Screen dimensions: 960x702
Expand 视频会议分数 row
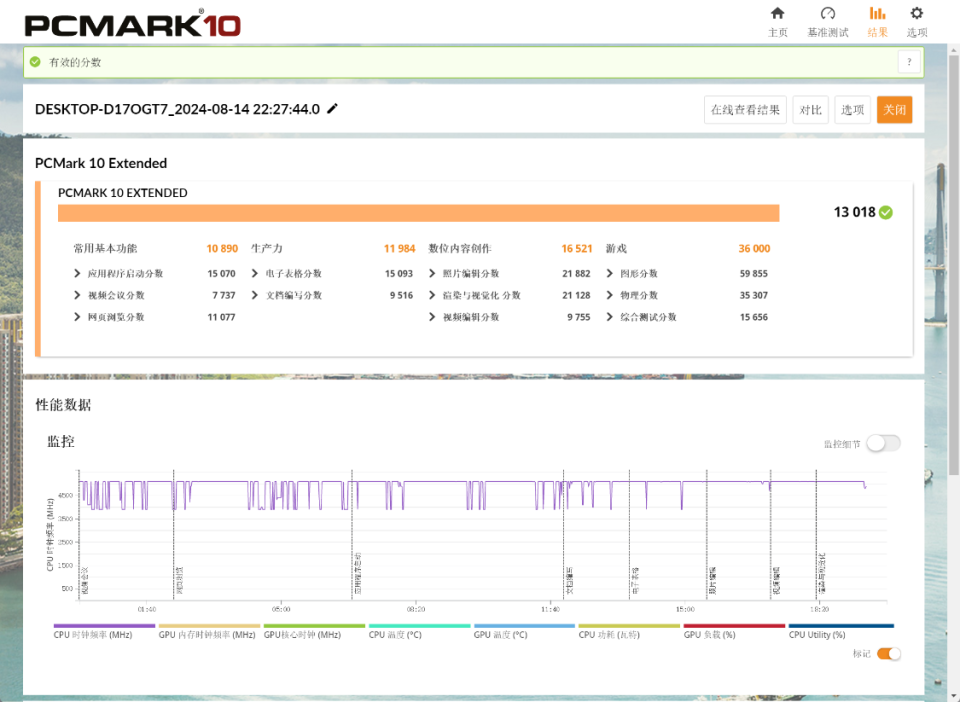click(x=77, y=295)
